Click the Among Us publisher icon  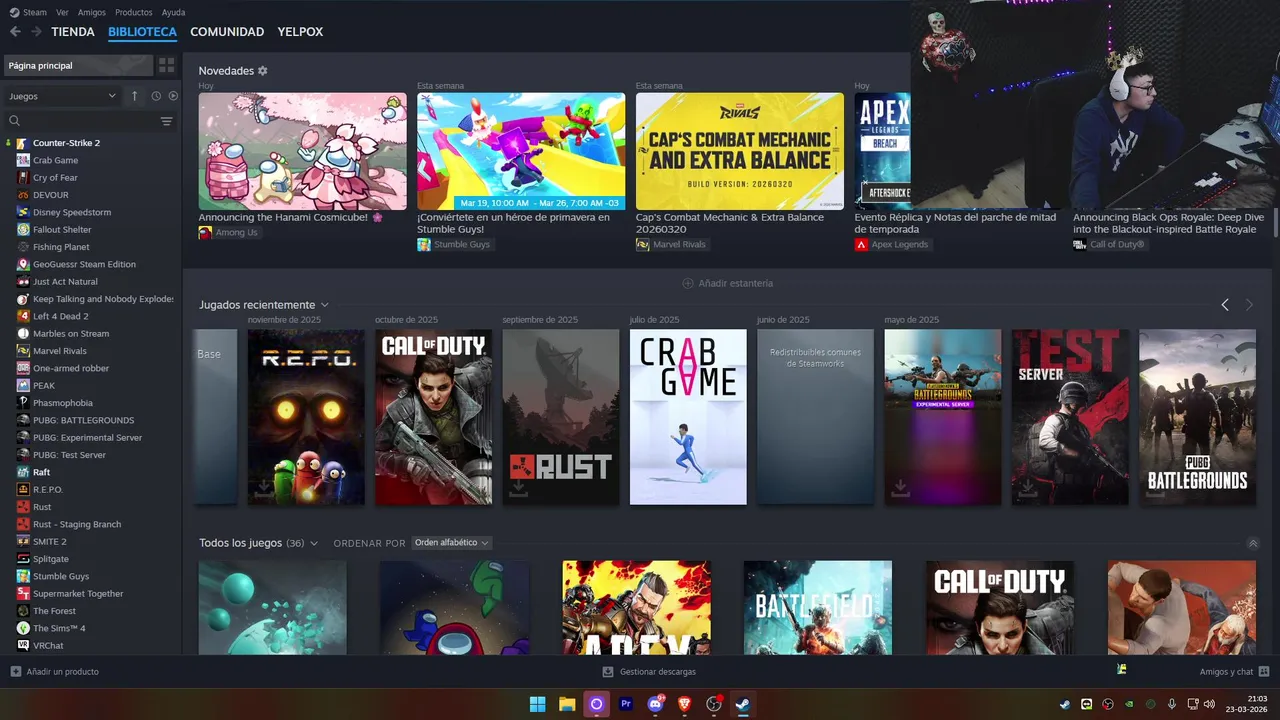(205, 233)
